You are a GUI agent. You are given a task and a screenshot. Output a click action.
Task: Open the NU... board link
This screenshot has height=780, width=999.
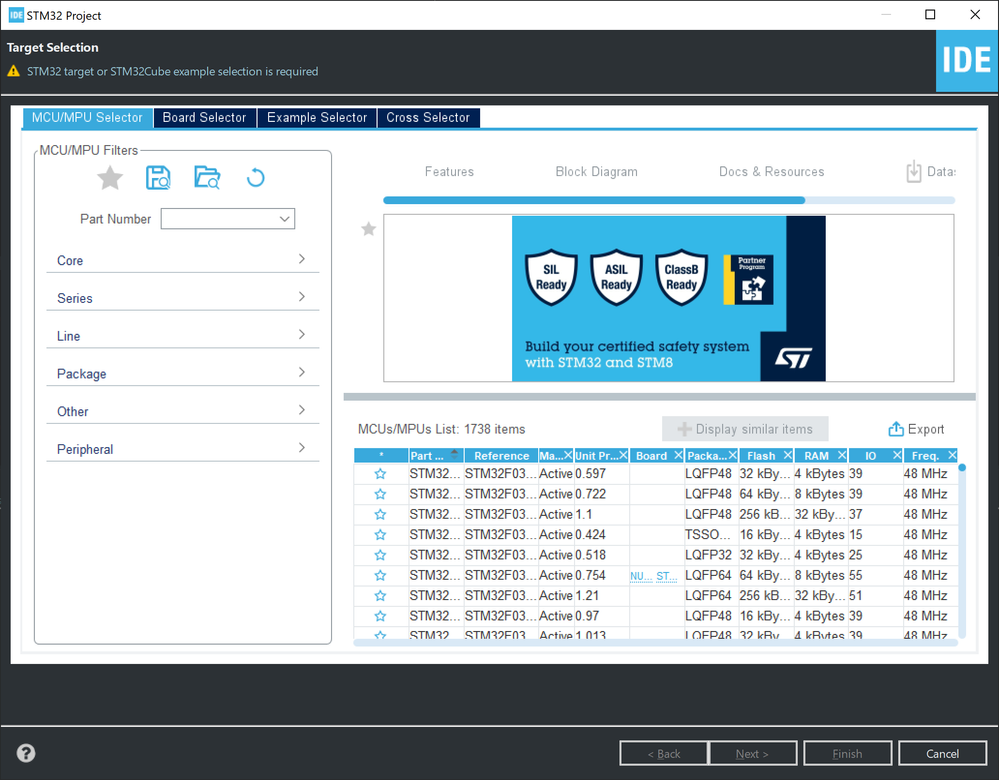[641, 576]
